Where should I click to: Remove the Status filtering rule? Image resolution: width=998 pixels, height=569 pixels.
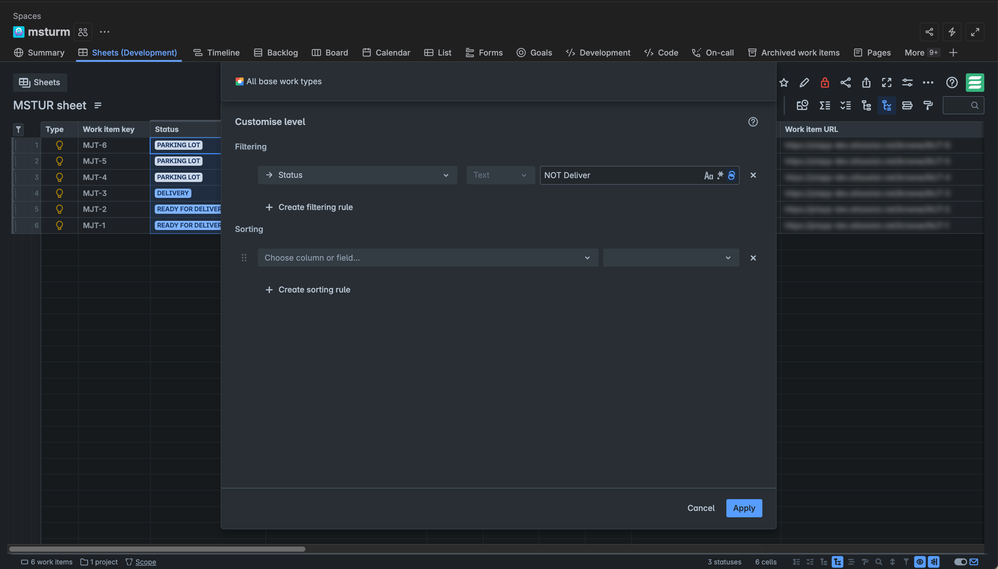point(753,175)
